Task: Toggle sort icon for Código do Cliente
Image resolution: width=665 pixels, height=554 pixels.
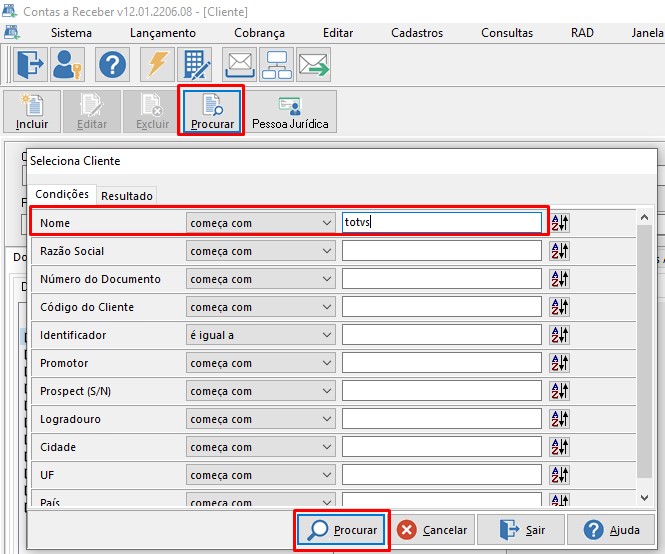Action: pyautogui.click(x=559, y=307)
